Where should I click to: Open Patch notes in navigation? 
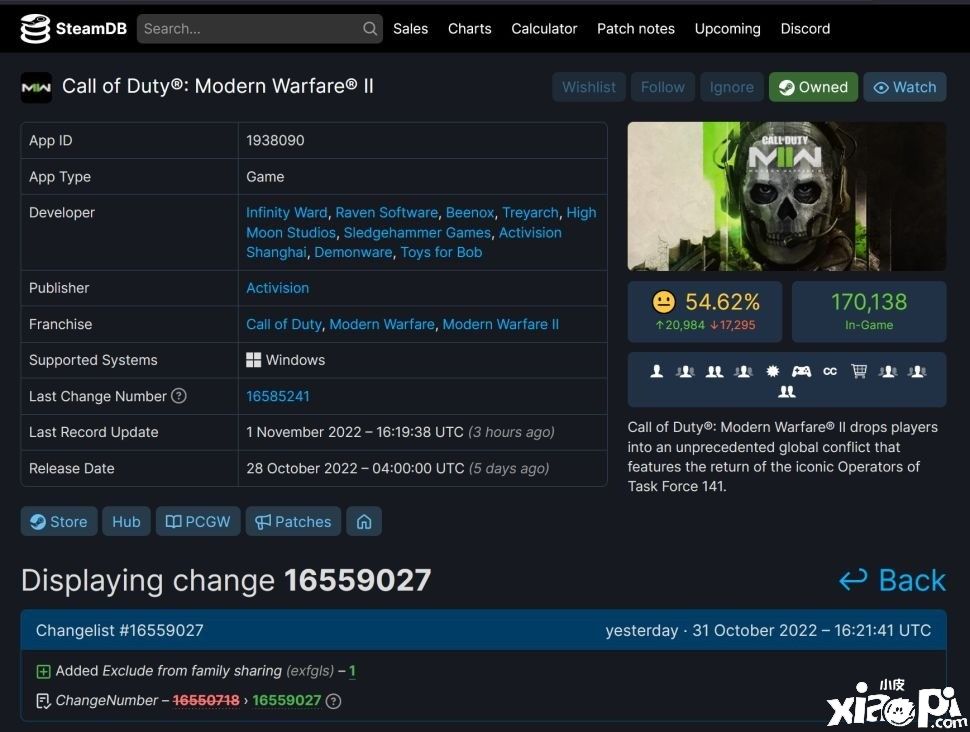(x=635, y=28)
